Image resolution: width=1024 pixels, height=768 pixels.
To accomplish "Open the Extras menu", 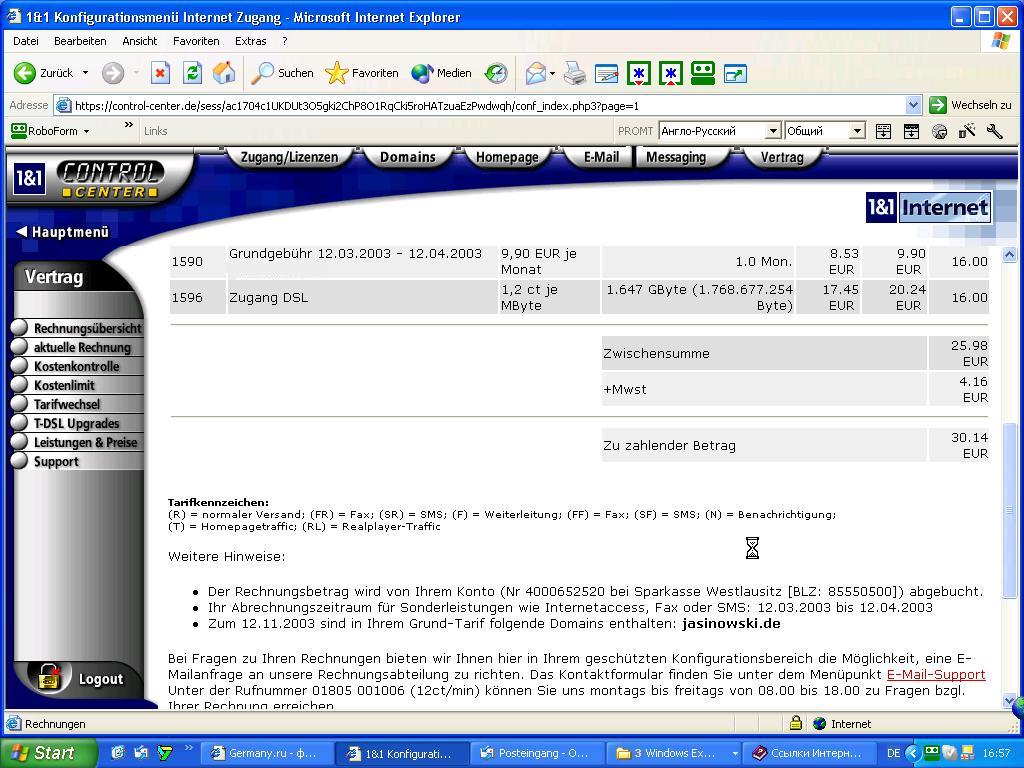I will pos(251,41).
